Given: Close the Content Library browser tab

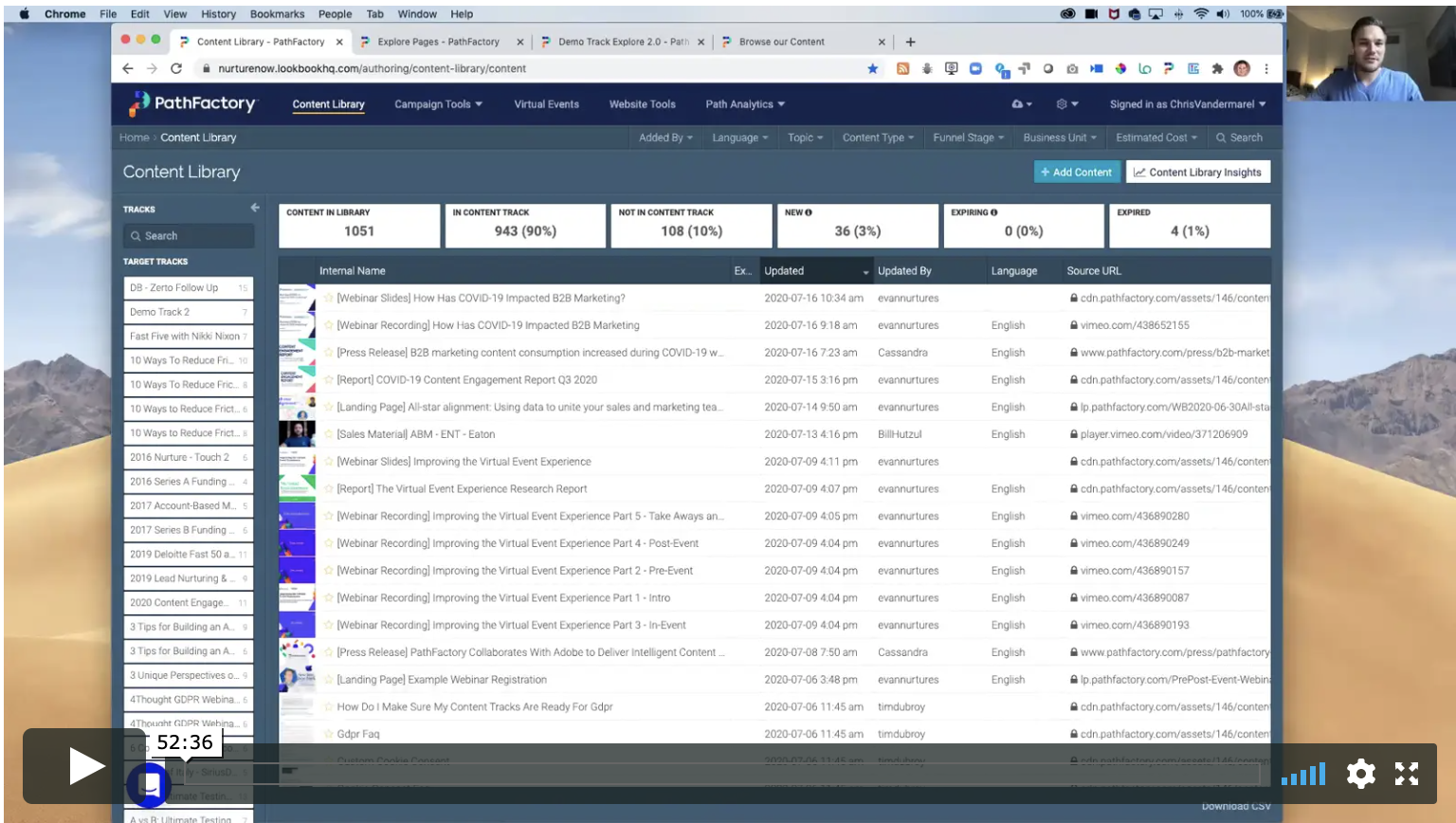Looking at the screenshot, I should [339, 42].
